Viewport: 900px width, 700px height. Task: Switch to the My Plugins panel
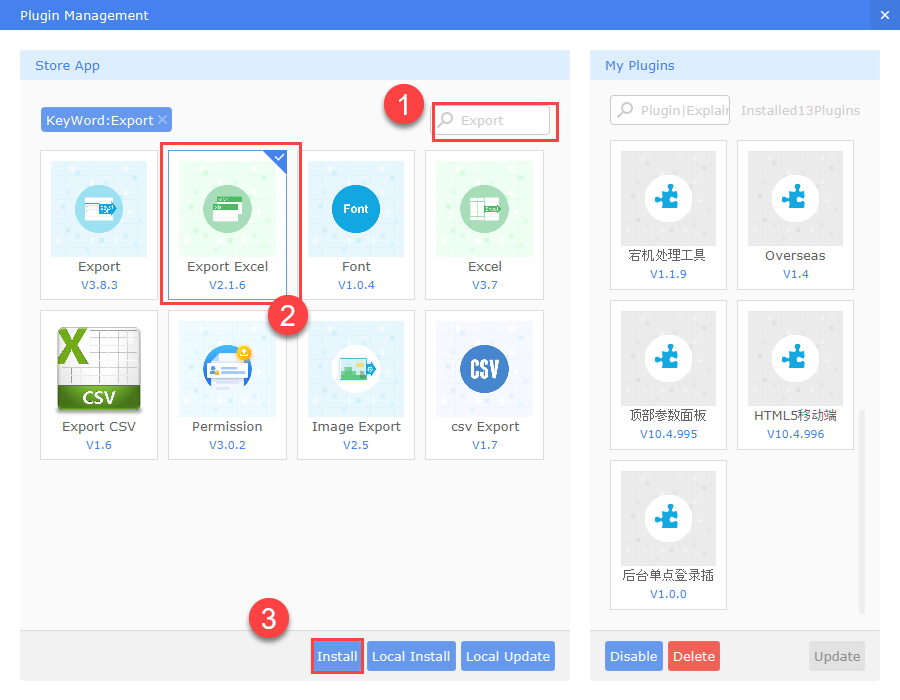point(639,65)
